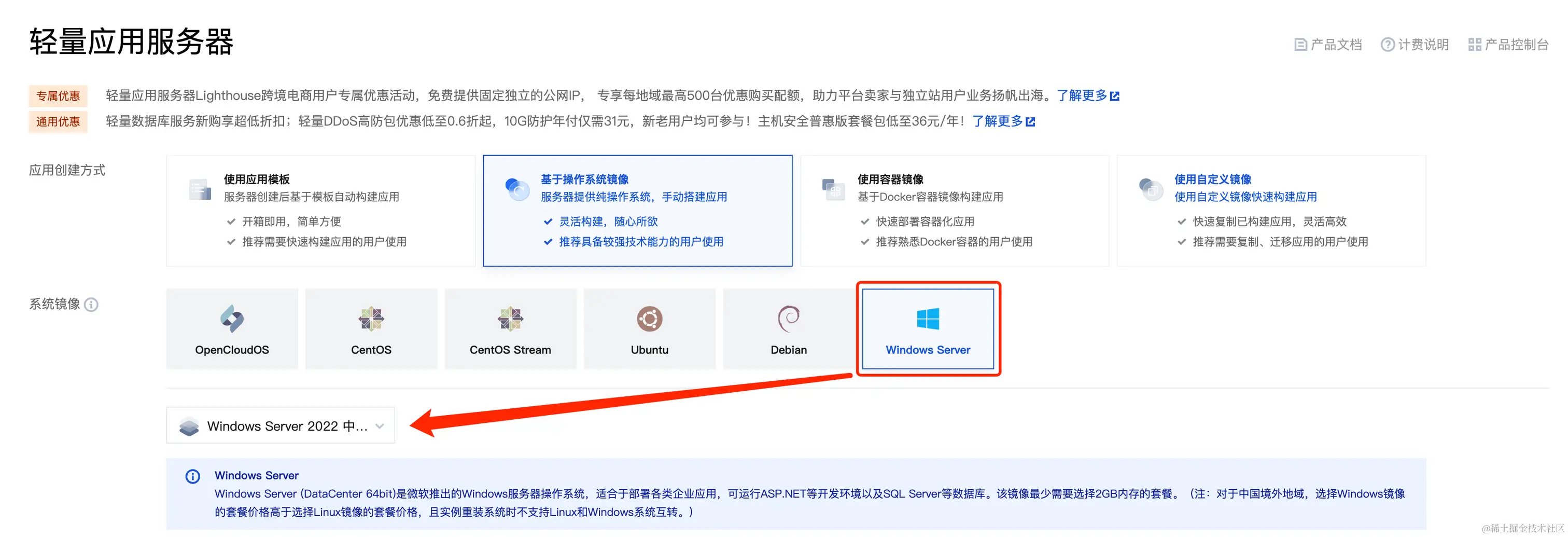
Task: Click 推荐具备较强技术能力的用户使用 text
Action: click(641, 242)
